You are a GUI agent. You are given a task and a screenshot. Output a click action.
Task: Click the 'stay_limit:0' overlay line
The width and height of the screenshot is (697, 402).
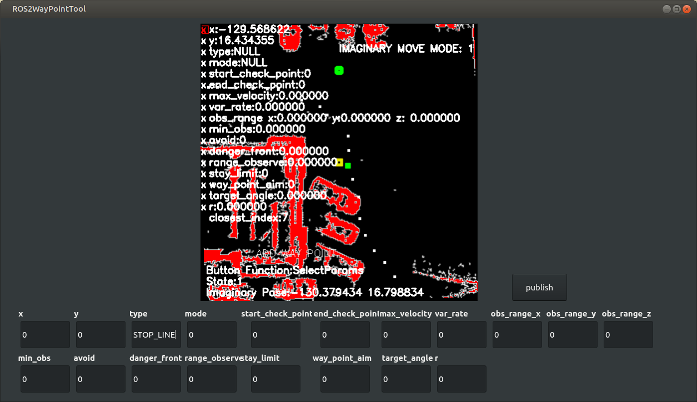point(238,173)
